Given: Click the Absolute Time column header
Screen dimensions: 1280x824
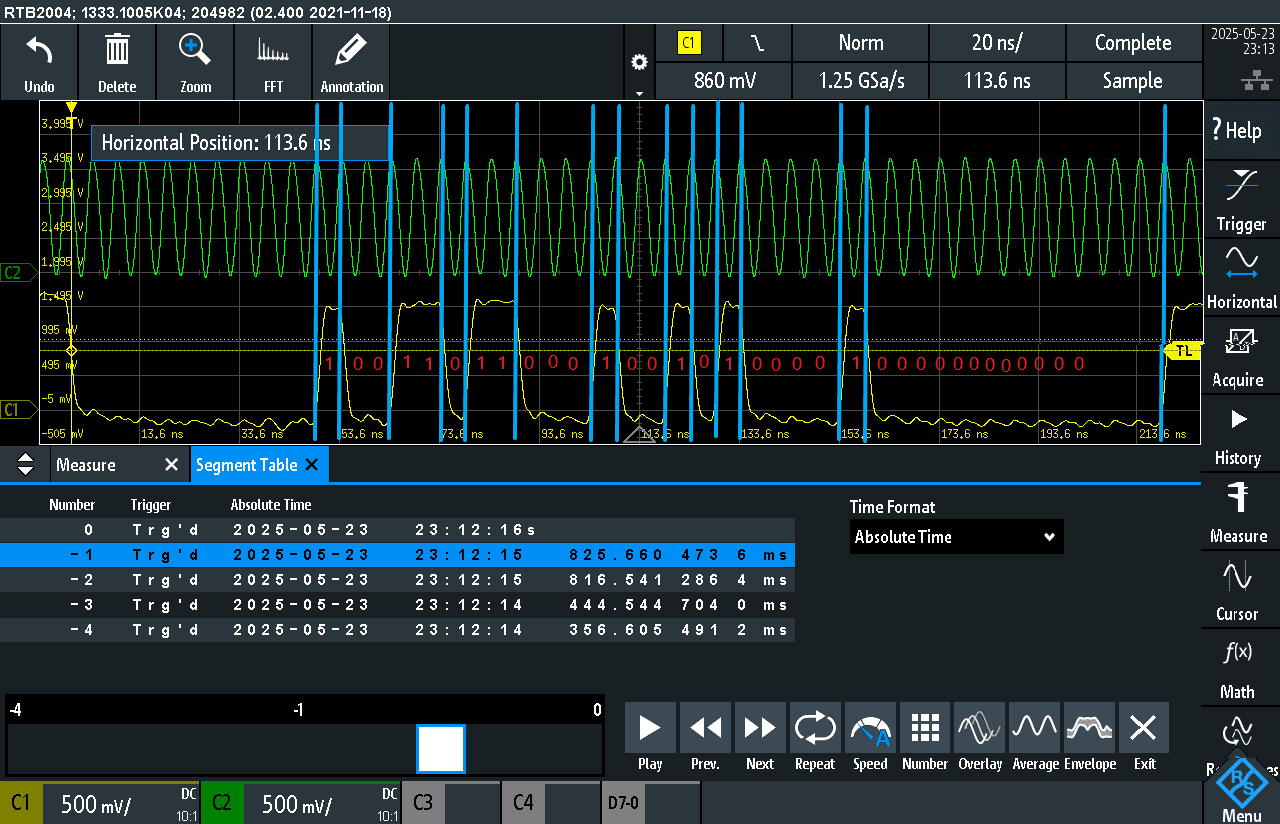Looking at the screenshot, I should pyautogui.click(x=271, y=505).
